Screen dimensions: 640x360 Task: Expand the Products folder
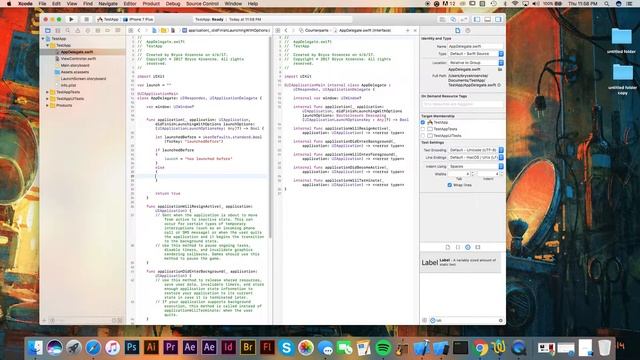click(47, 105)
